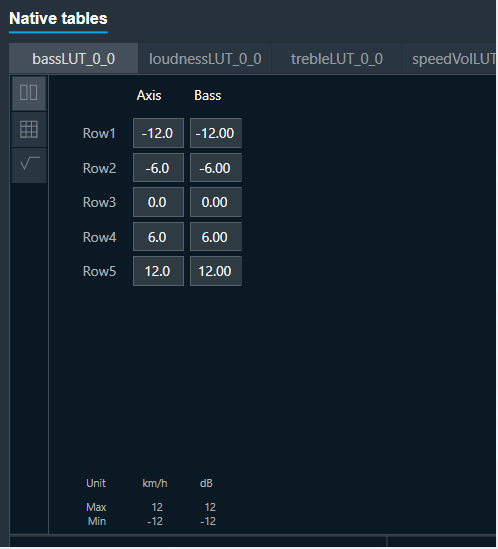Select the Row2 label
The height and width of the screenshot is (549, 498).
point(99,168)
